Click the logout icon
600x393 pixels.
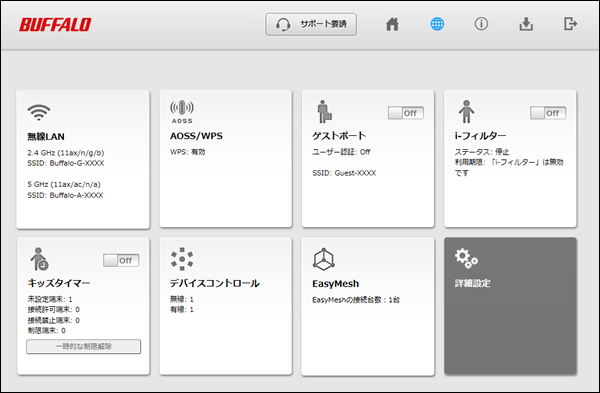tap(571, 24)
